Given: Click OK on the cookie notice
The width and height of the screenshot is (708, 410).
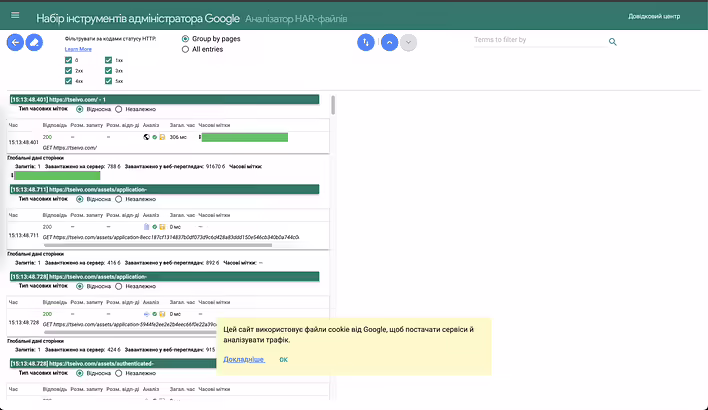Looking at the screenshot, I should coord(283,359).
